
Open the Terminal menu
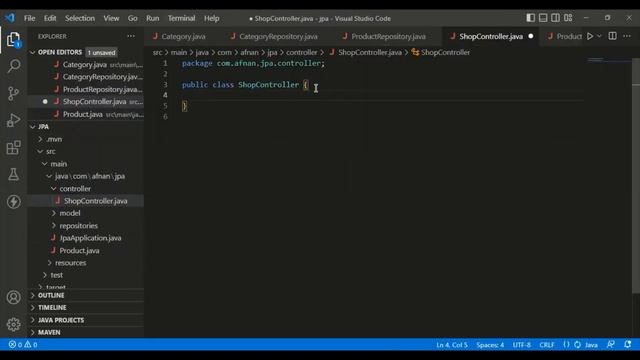181,18
